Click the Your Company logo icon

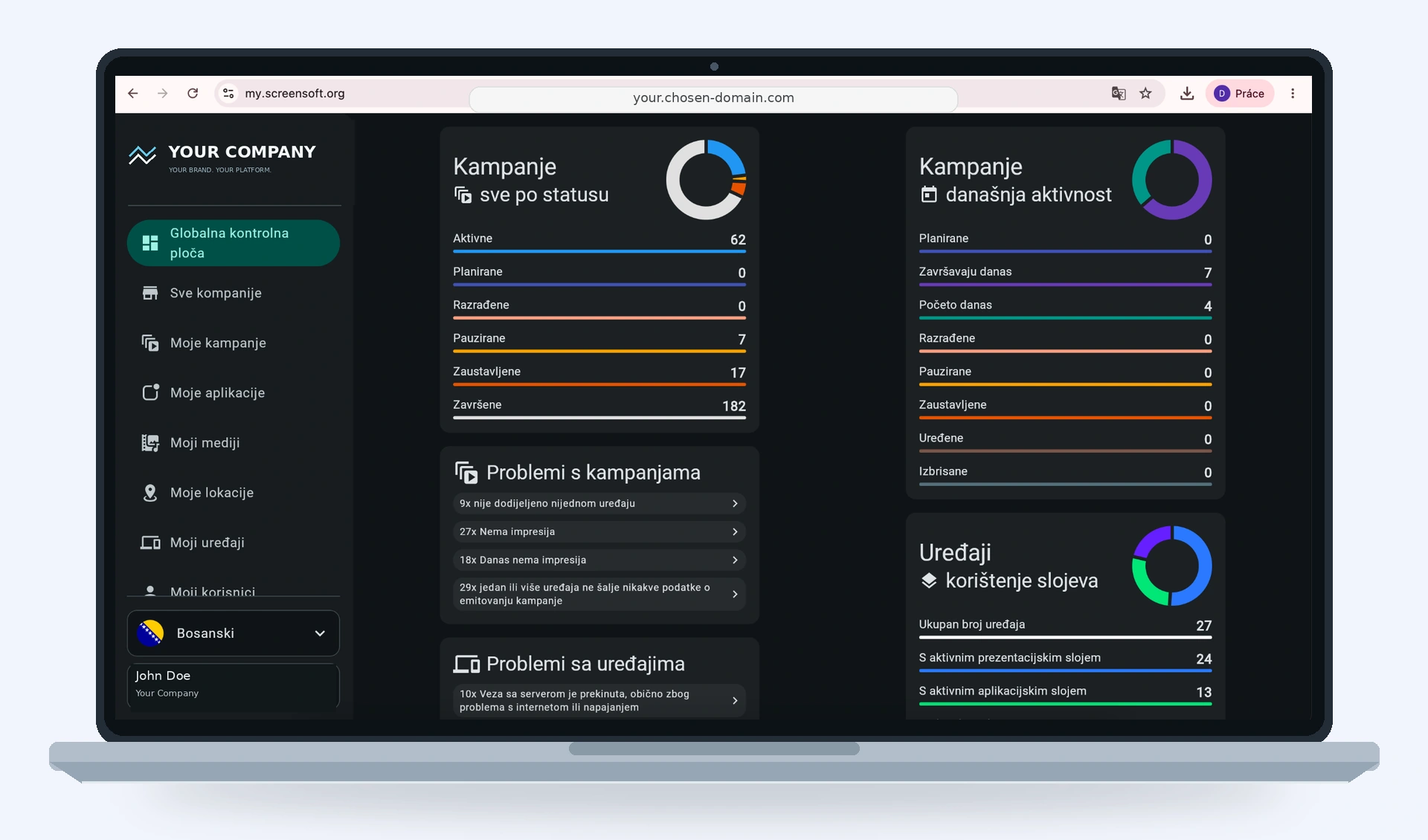[x=142, y=155]
